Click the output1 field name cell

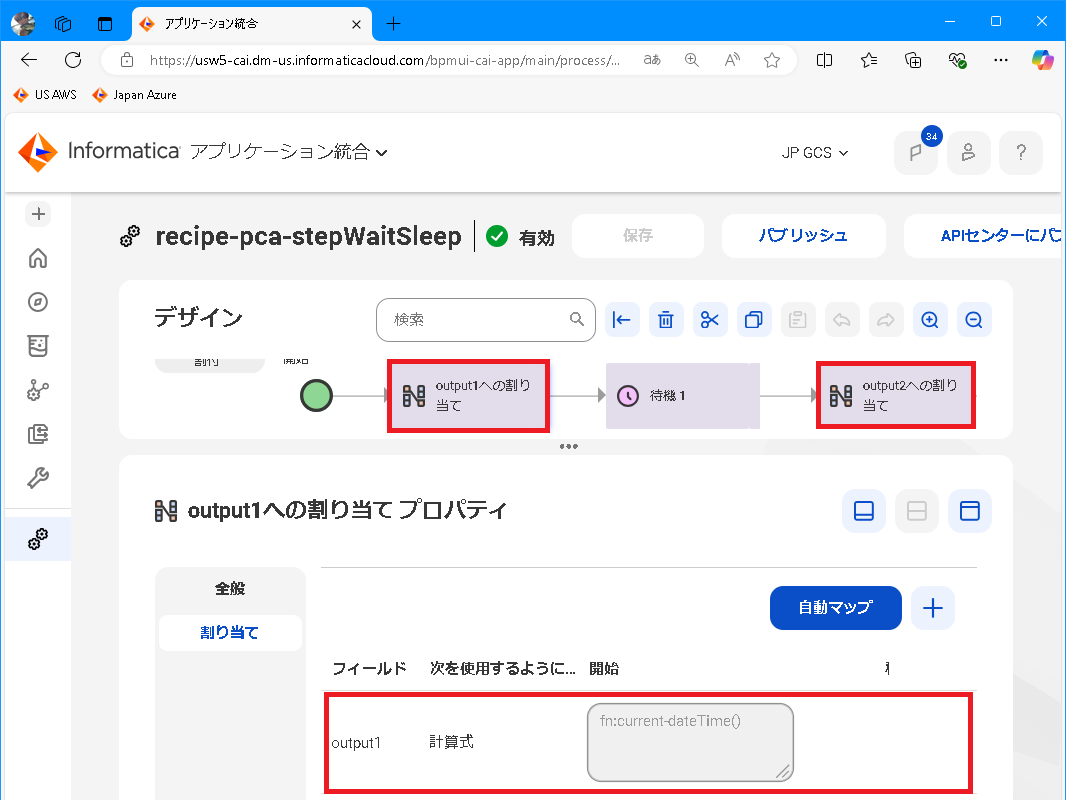point(356,743)
